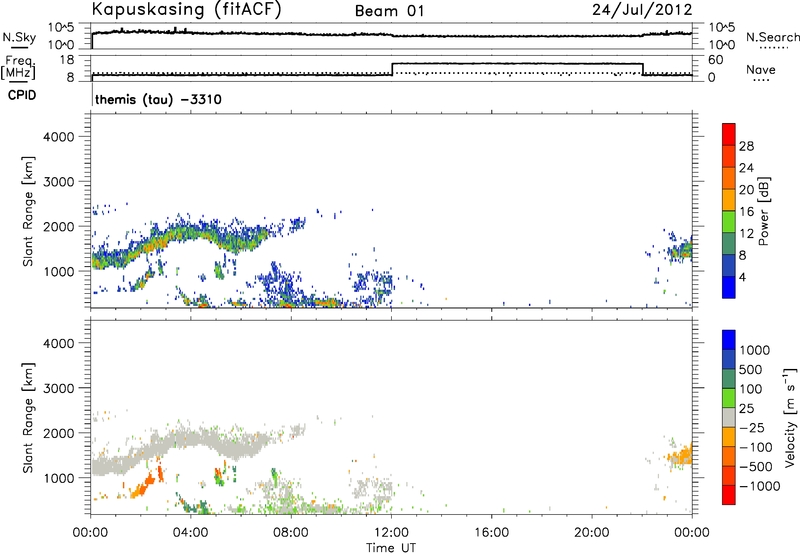Screen dimensions: 800x554
Task: Select the -25 label on velocity colorbar
Action: coord(752,427)
